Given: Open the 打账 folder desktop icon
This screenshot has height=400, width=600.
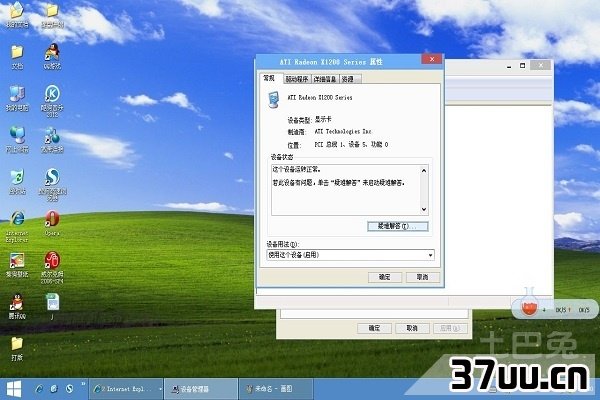Looking at the screenshot, I should tap(17, 343).
